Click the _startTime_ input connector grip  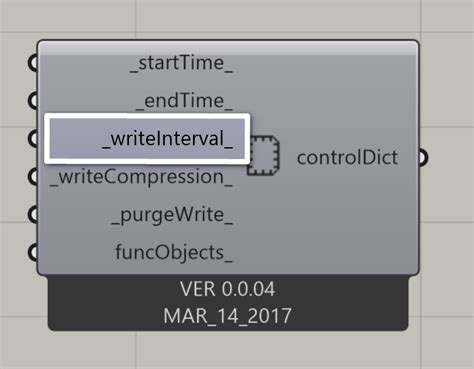click(33, 63)
